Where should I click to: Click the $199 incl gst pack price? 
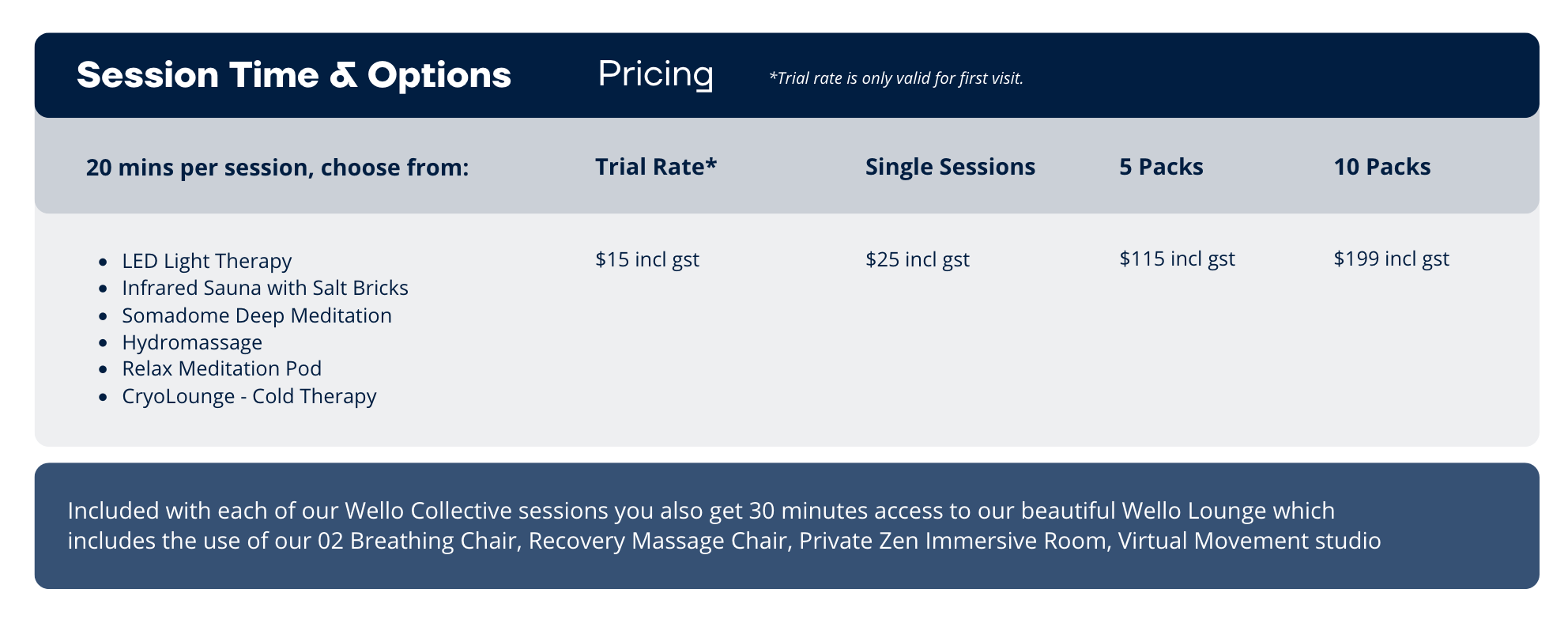[x=1391, y=259]
